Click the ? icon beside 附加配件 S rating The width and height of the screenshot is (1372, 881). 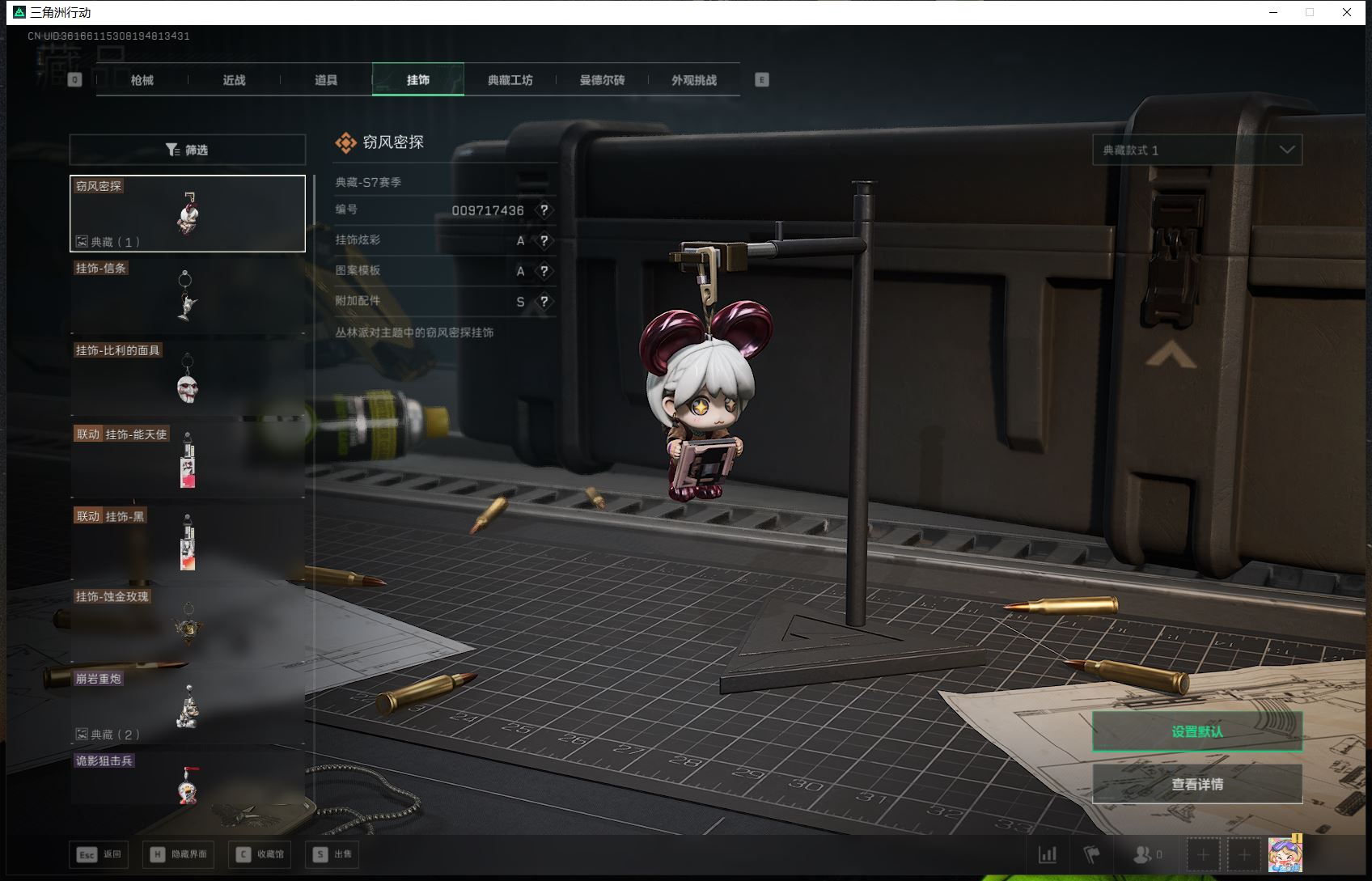tap(545, 302)
